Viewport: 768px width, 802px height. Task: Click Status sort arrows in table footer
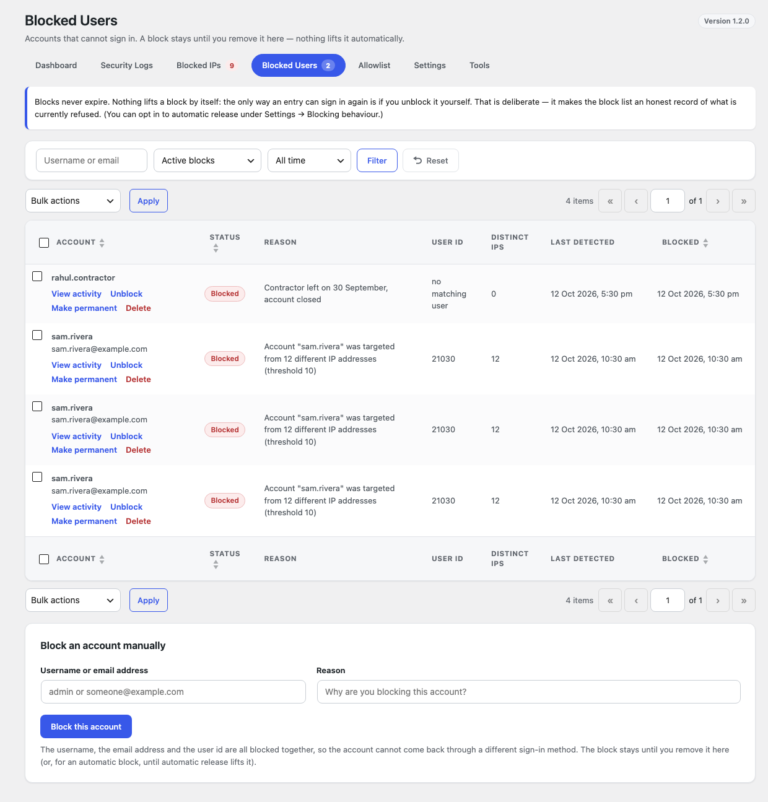[x=216, y=564]
